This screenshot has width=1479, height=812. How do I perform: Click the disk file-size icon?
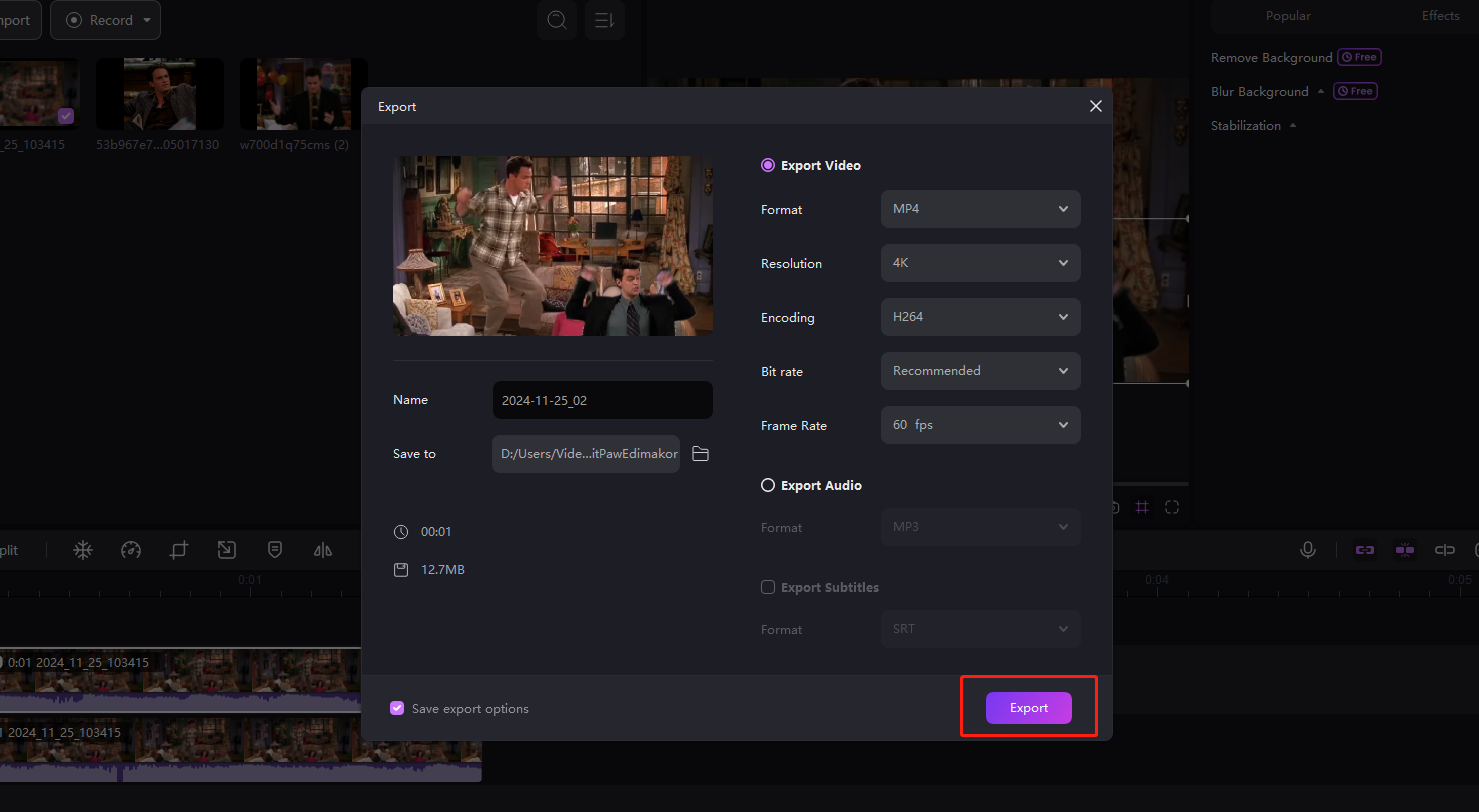click(x=401, y=570)
